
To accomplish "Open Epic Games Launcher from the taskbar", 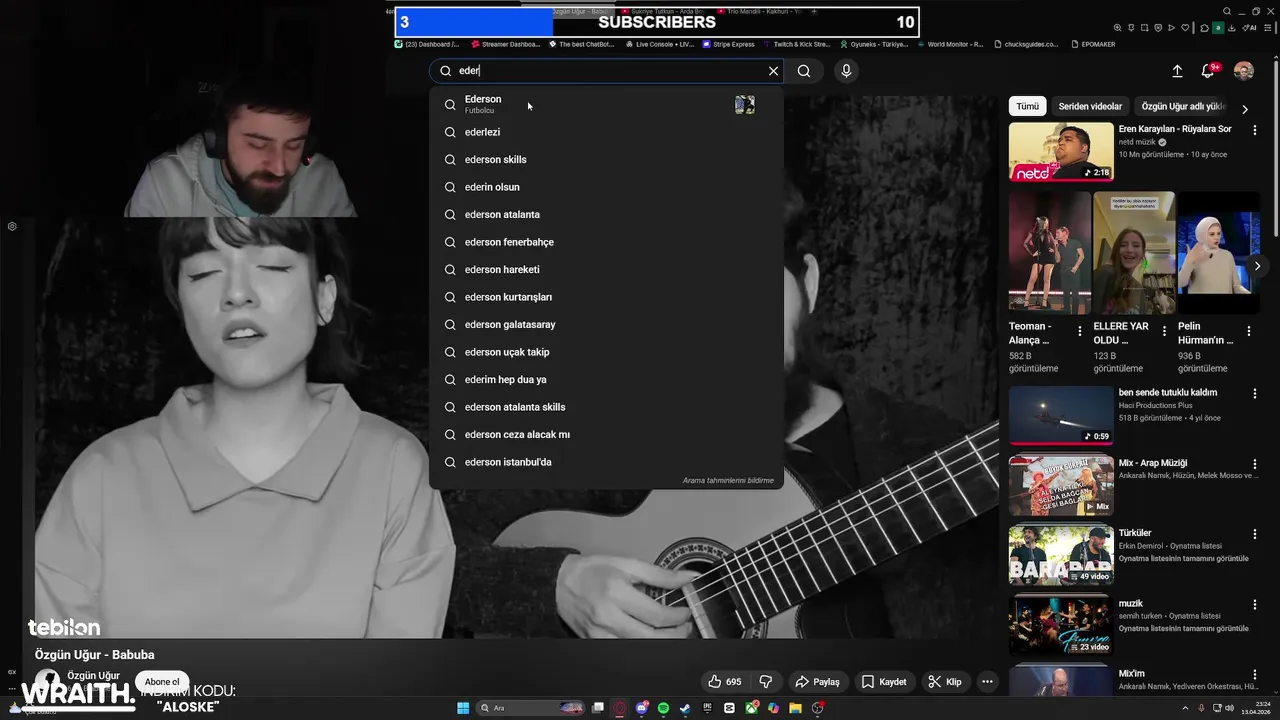I will [707, 708].
